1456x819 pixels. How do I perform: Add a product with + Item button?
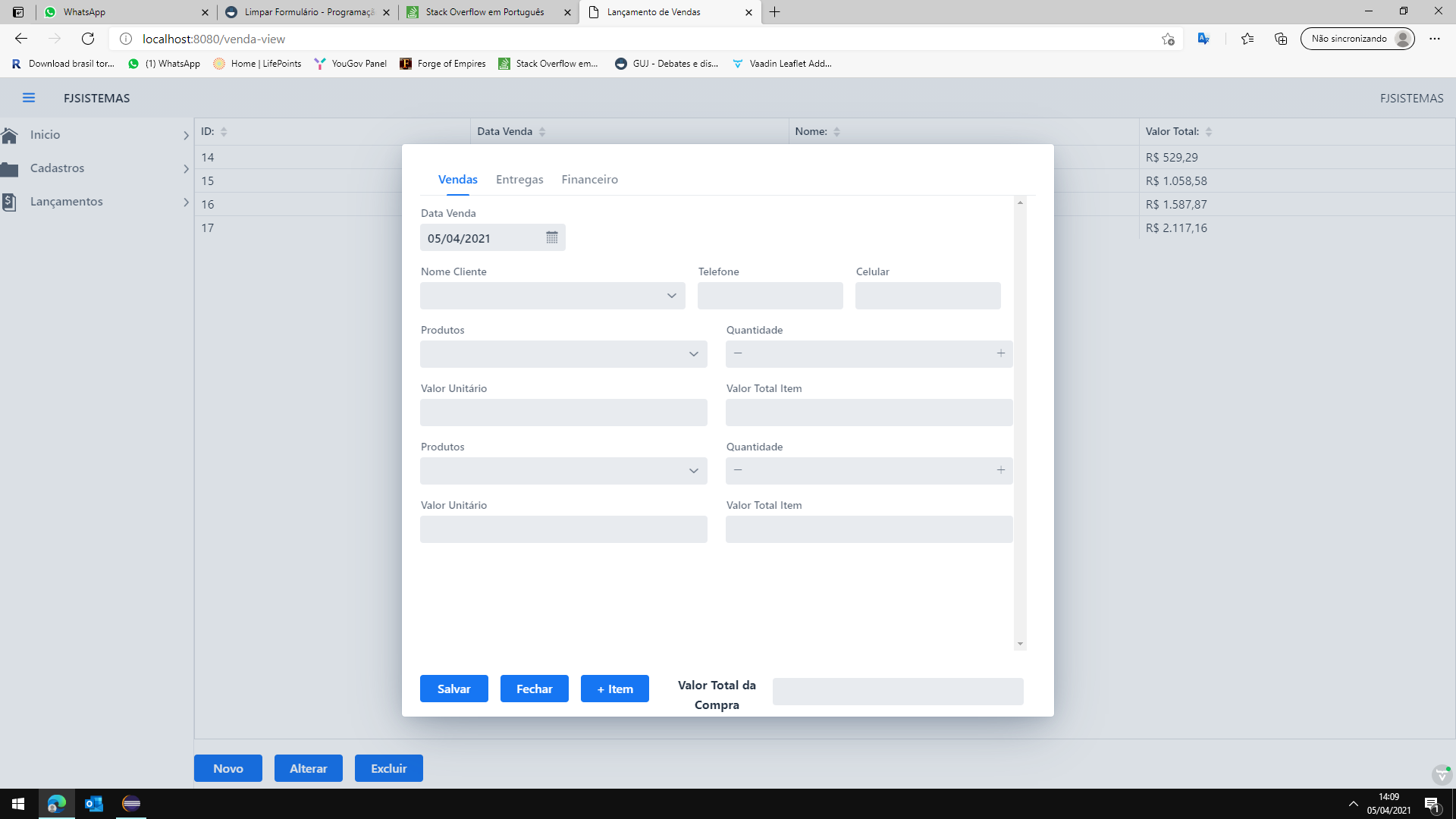click(614, 689)
